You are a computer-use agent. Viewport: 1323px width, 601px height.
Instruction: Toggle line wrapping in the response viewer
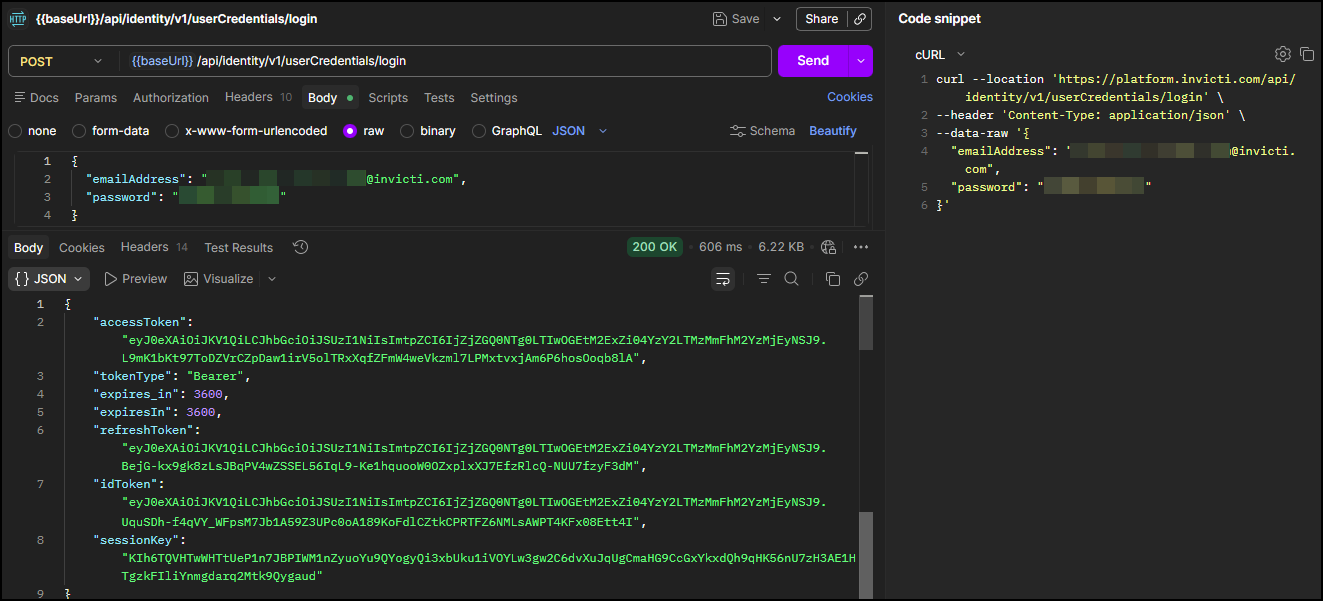pyautogui.click(x=722, y=279)
